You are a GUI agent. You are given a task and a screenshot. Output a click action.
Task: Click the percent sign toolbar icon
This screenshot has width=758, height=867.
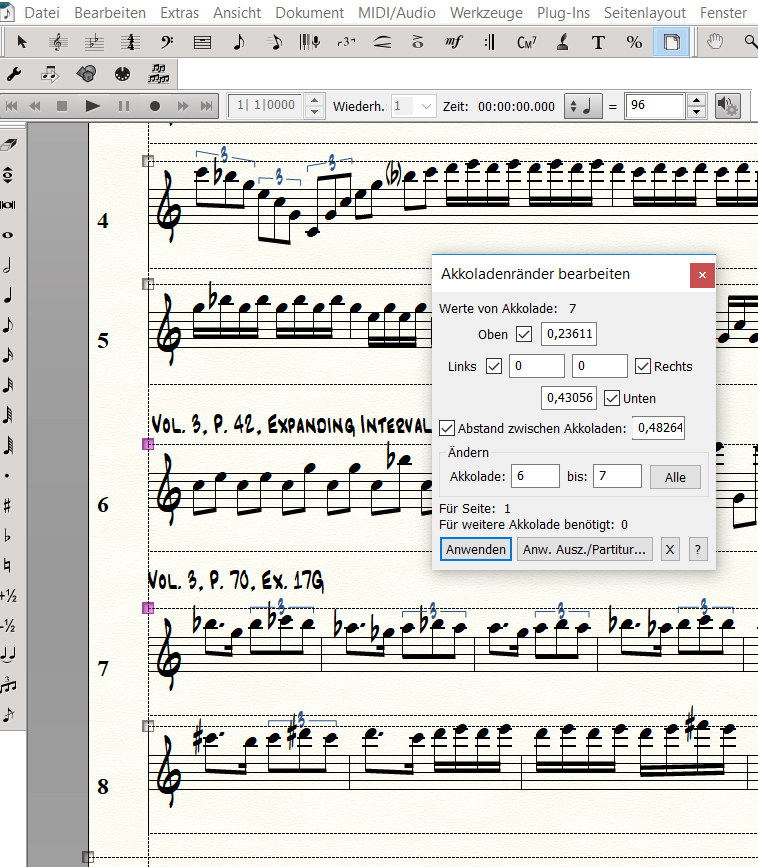point(634,42)
